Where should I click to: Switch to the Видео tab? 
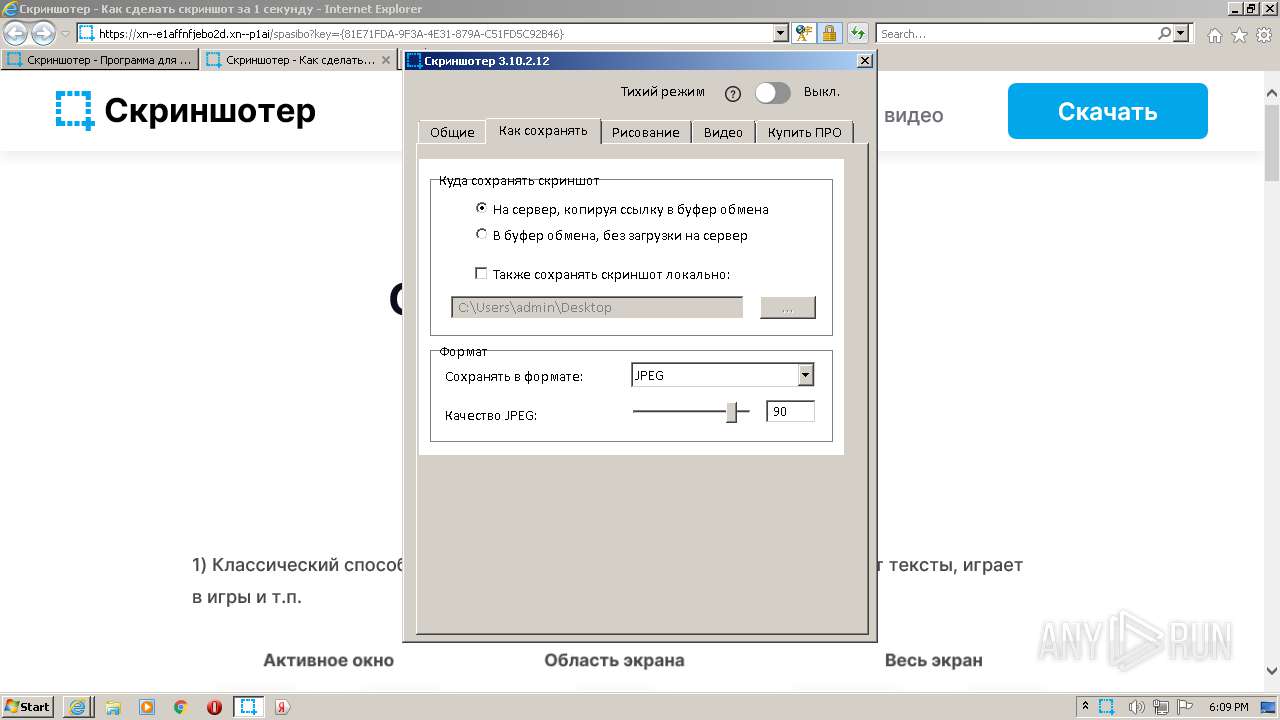point(723,132)
